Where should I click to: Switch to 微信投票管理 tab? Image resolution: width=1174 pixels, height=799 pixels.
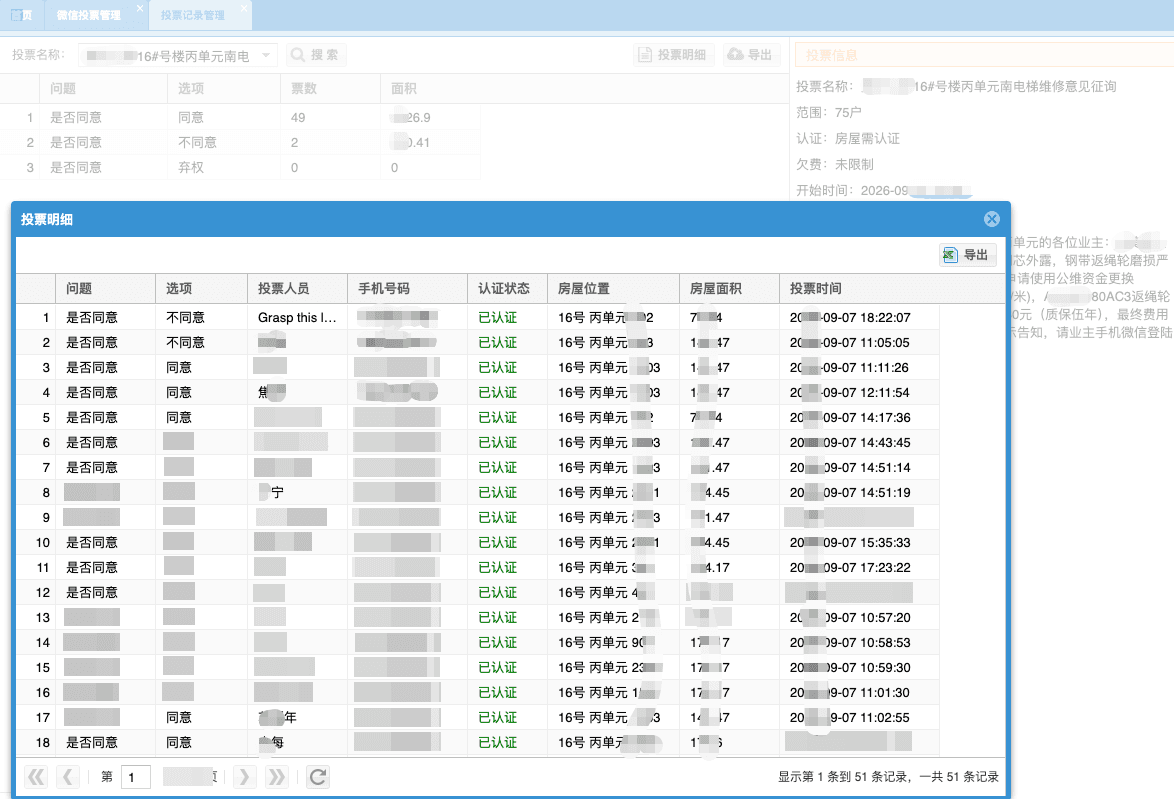pos(88,15)
